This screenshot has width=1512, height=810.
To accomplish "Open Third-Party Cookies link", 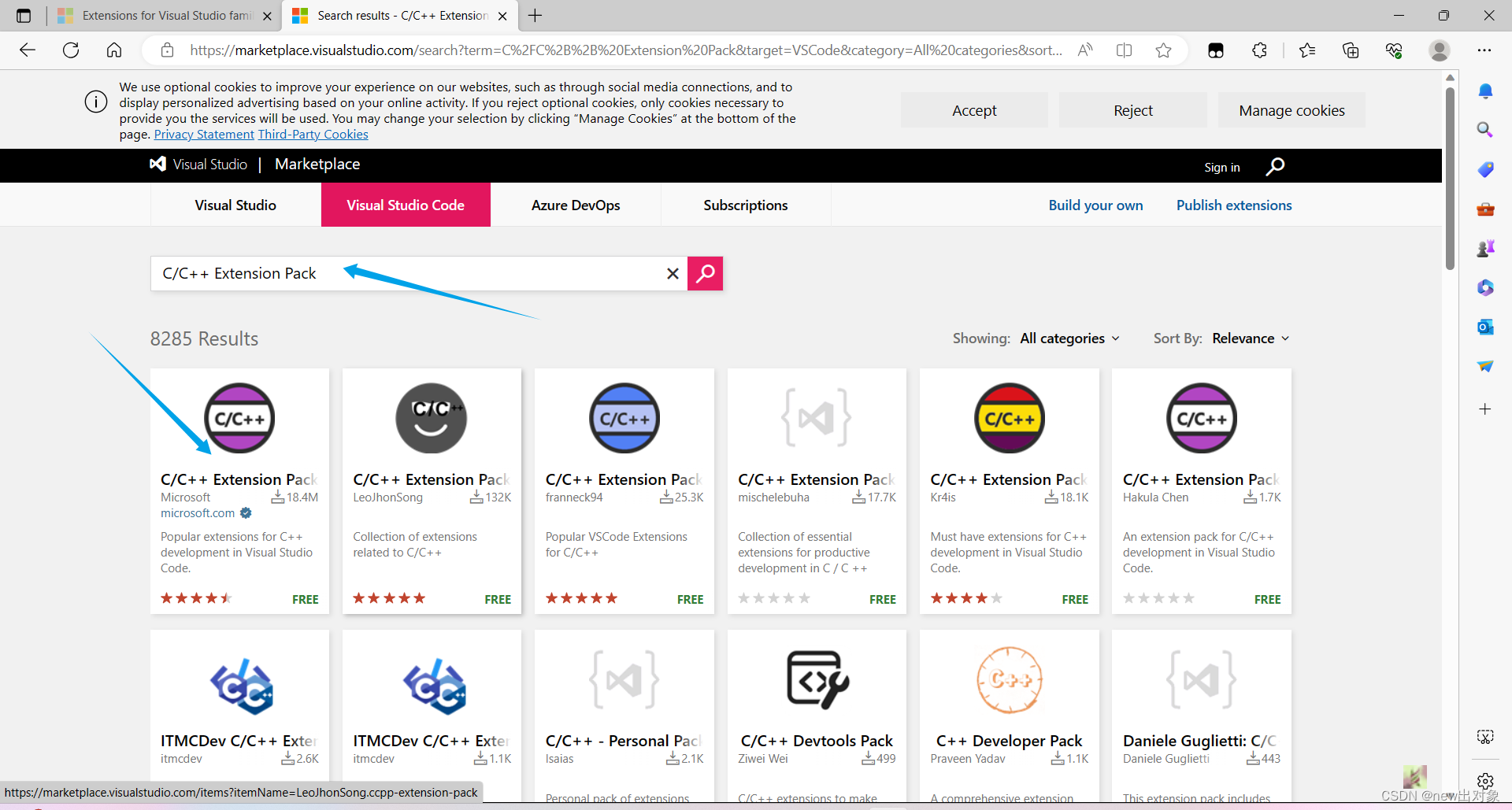I will click(313, 135).
